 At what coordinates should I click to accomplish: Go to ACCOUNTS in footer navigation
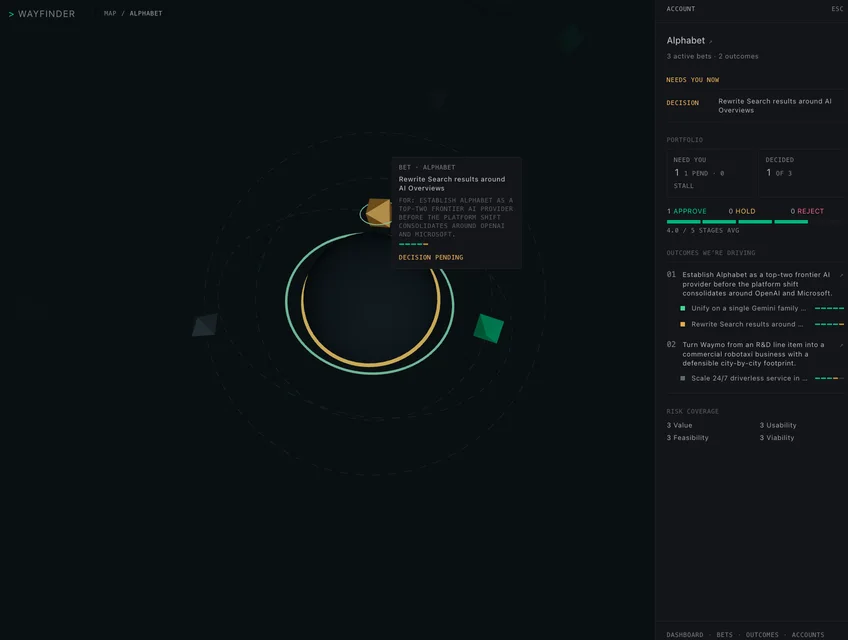coord(808,635)
